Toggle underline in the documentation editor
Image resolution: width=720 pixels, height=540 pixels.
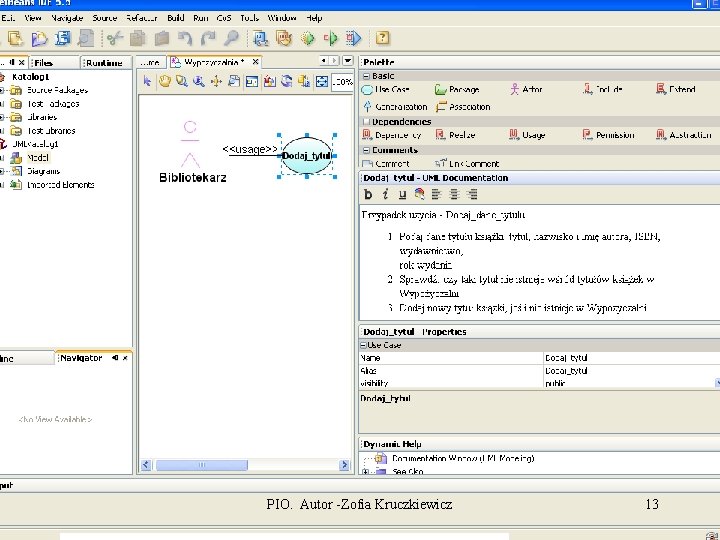pos(402,194)
